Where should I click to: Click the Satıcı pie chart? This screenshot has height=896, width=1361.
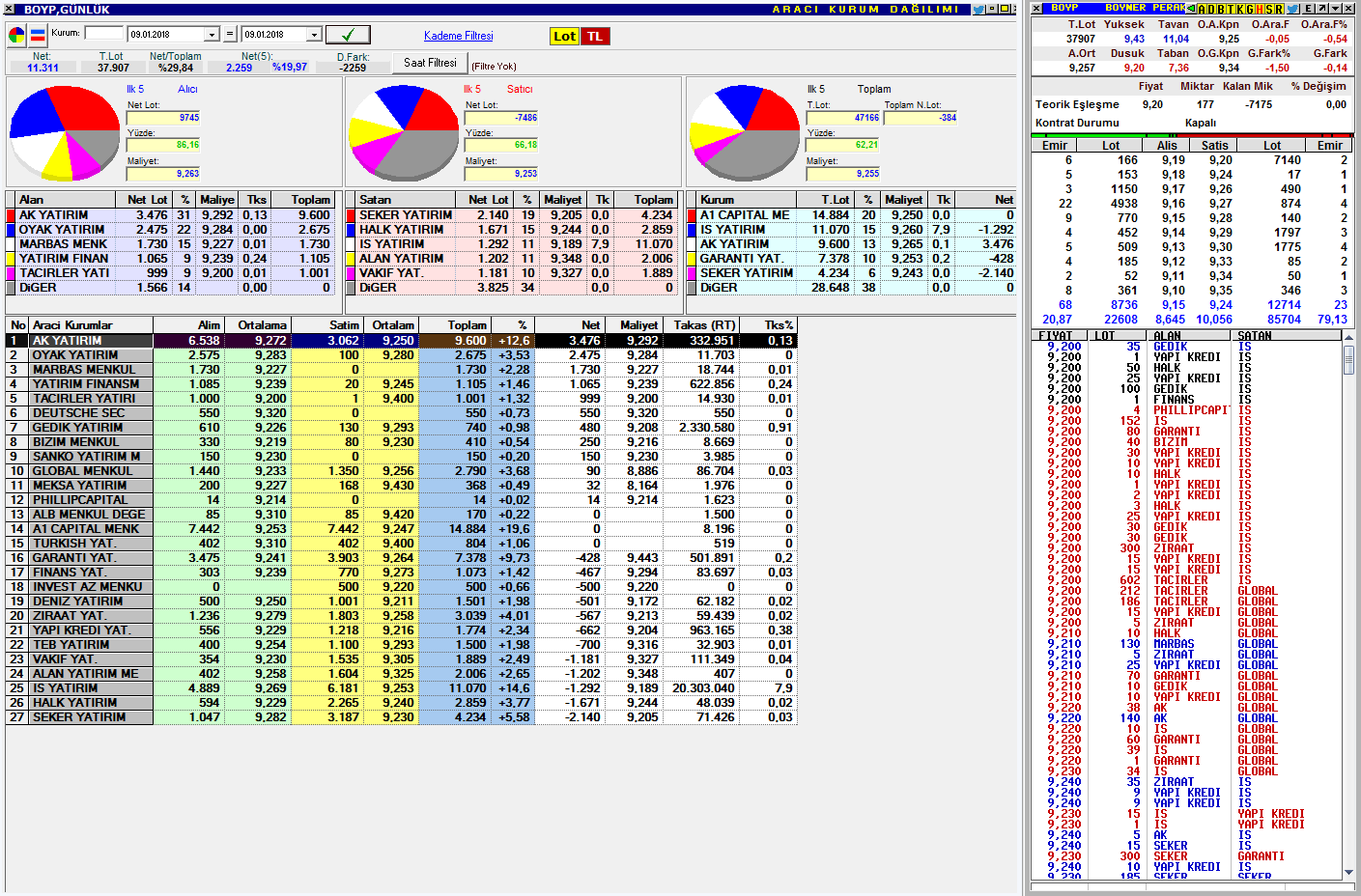pyautogui.click(x=404, y=132)
